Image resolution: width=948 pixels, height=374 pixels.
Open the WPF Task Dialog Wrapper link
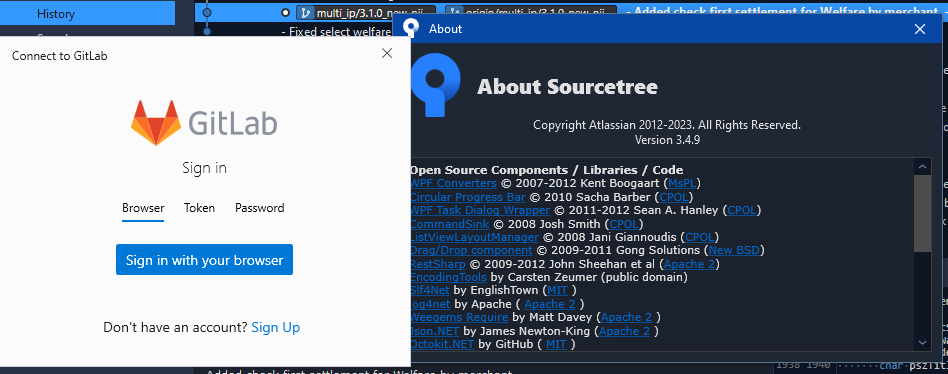pyautogui.click(x=480, y=210)
